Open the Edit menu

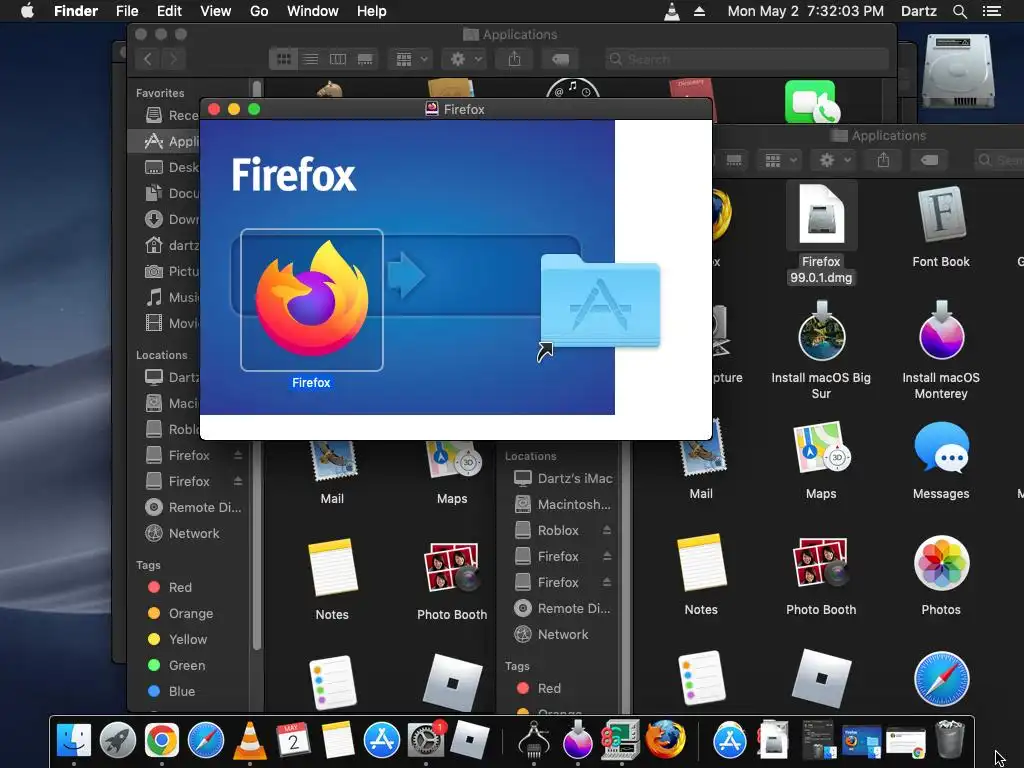(169, 11)
